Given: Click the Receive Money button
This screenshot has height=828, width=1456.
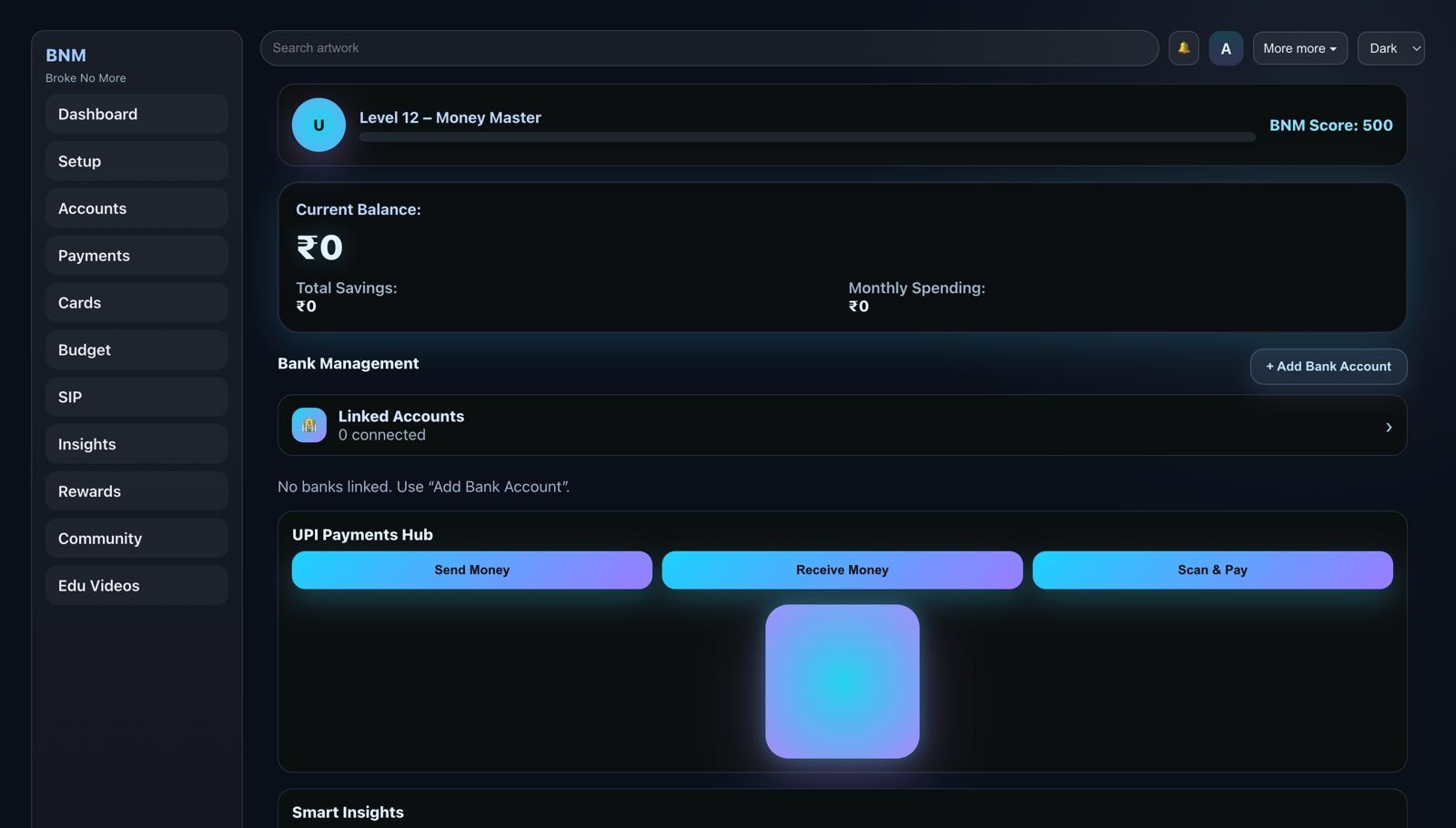Looking at the screenshot, I should click(x=842, y=570).
